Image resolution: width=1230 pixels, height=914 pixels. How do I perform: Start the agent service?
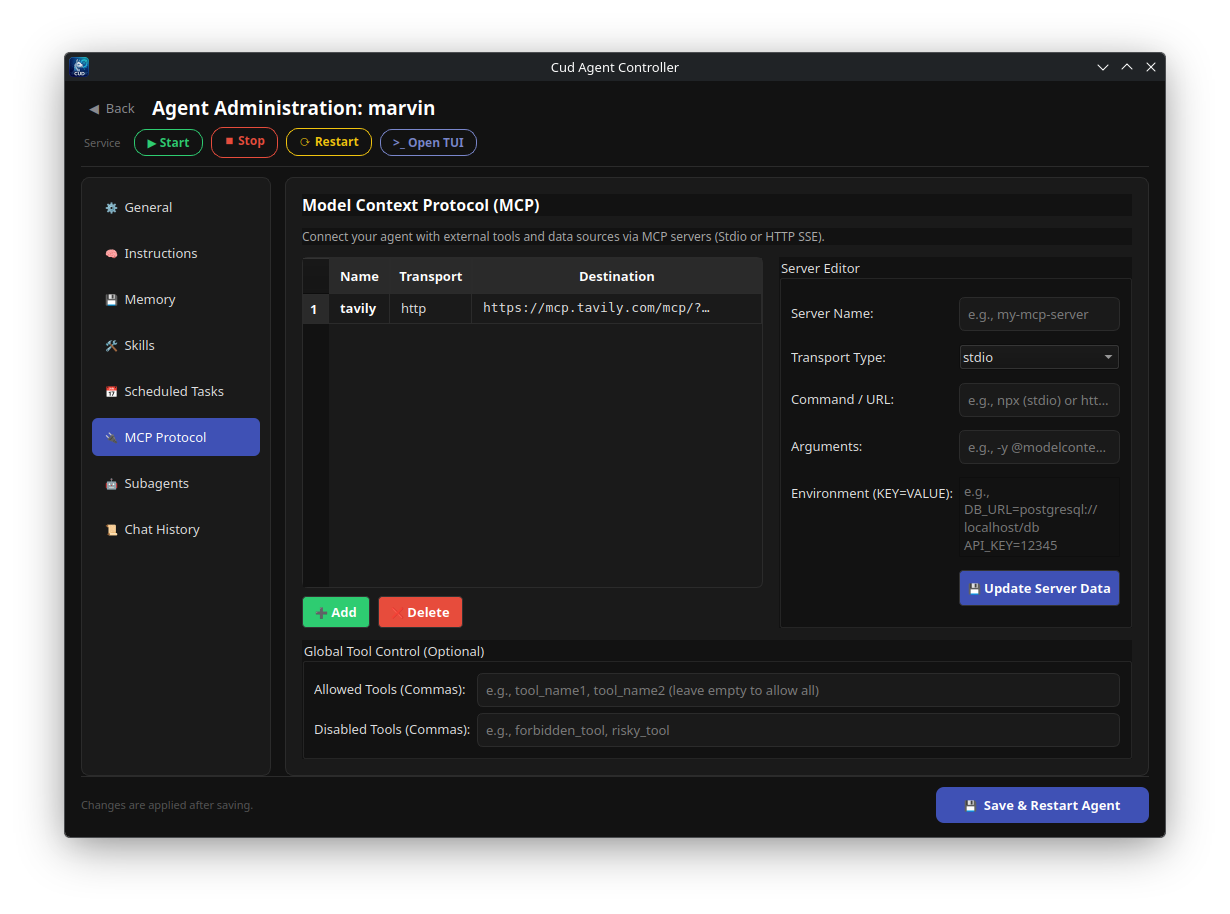[x=168, y=143]
